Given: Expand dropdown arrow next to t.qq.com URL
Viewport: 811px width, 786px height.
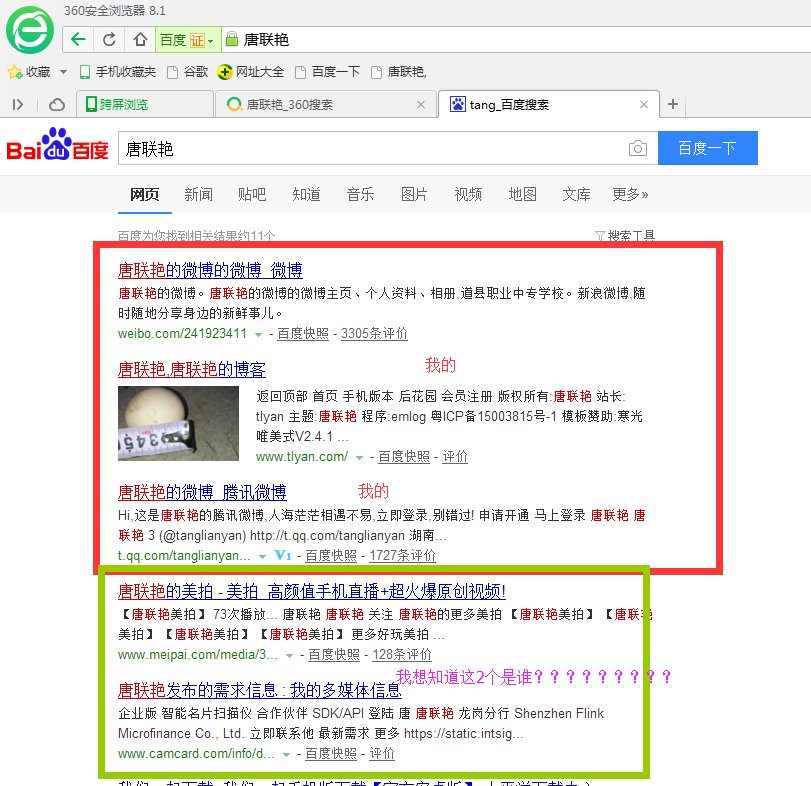Looking at the screenshot, I should pyautogui.click(x=262, y=557).
